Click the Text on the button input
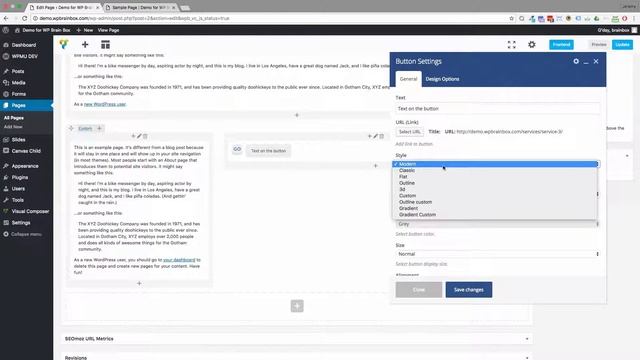 tap(498, 109)
